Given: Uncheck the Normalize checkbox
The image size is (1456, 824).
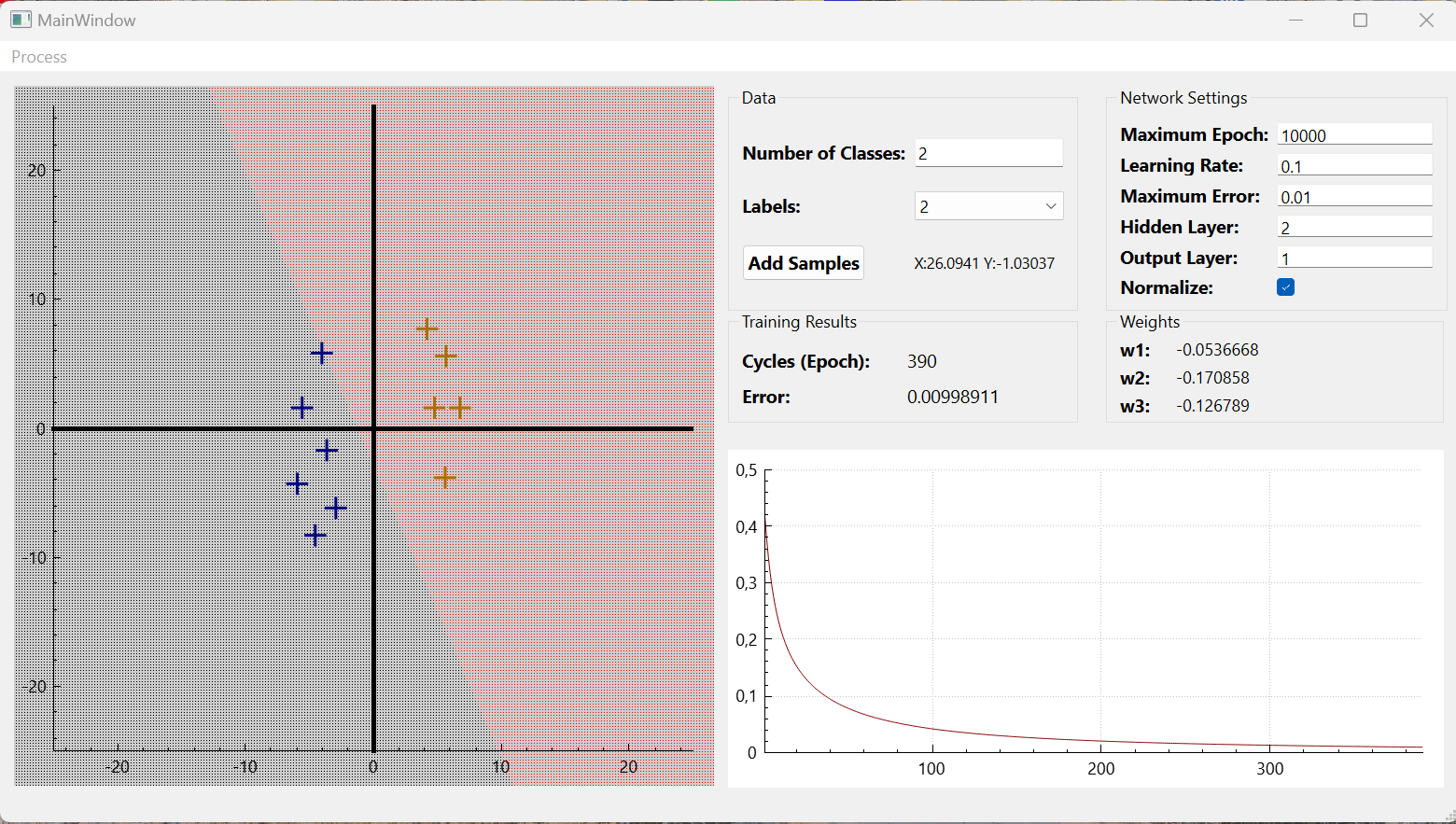Looking at the screenshot, I should pos(1285,287).
